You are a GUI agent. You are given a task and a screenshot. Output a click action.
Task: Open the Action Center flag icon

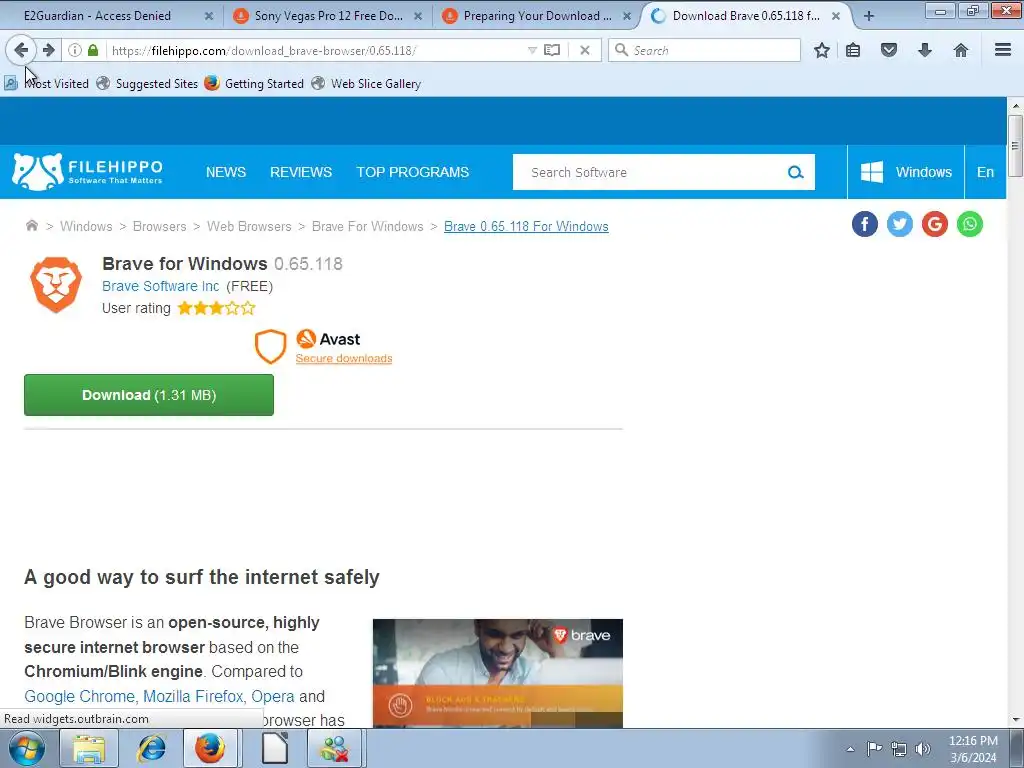point(874,748)
